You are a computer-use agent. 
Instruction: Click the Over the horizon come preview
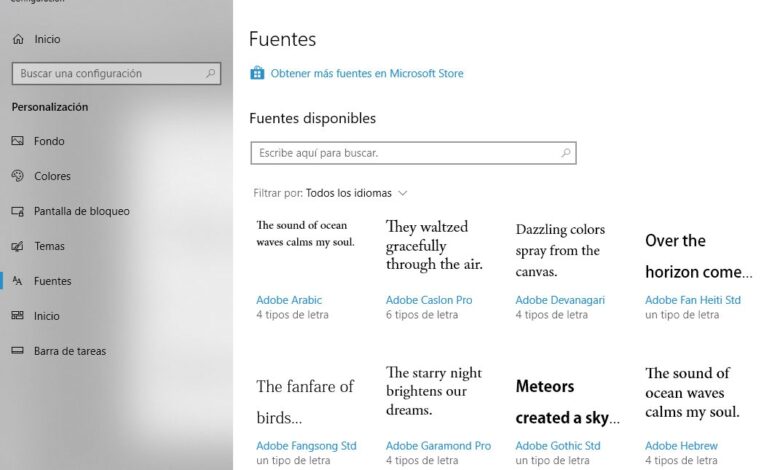(699, 256)
